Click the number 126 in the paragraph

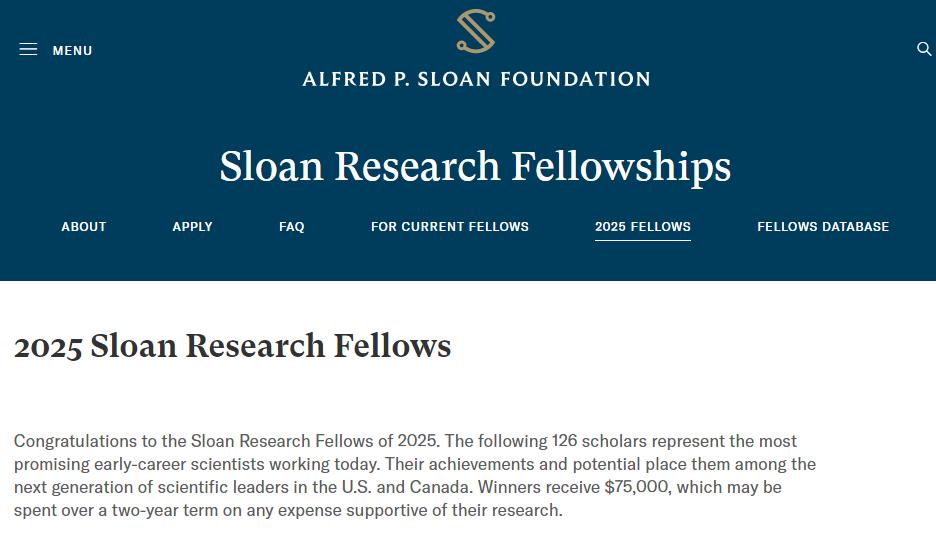pyautogui.click(x=564, y=440)
